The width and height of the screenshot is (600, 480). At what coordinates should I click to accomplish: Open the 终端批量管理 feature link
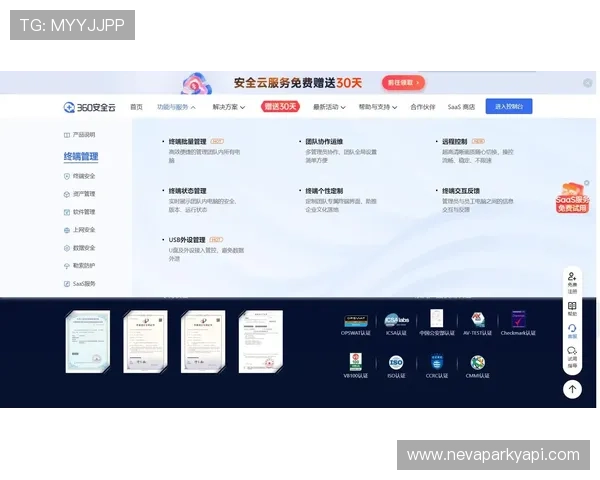[188, 142]
